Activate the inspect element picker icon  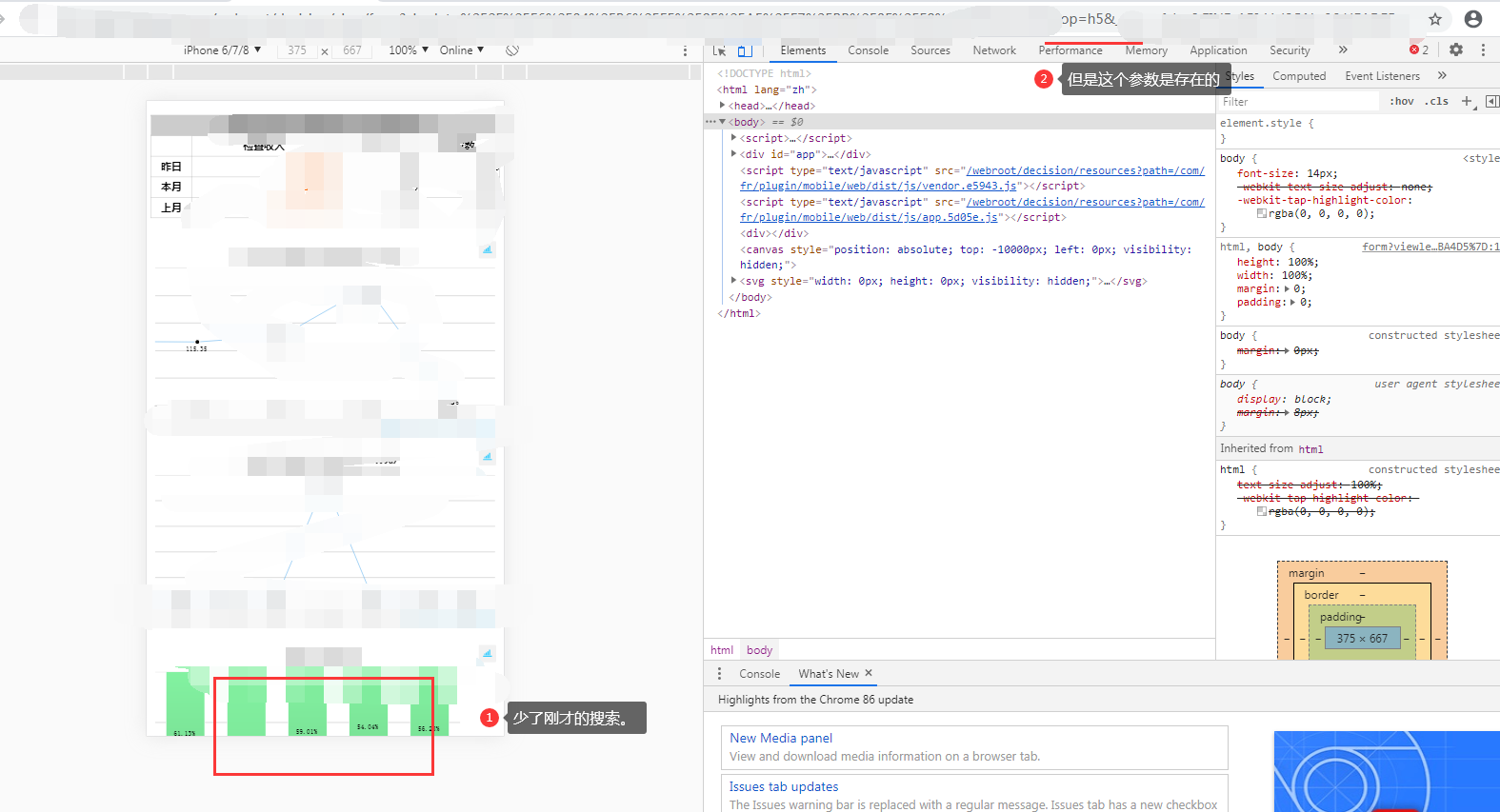719,50
